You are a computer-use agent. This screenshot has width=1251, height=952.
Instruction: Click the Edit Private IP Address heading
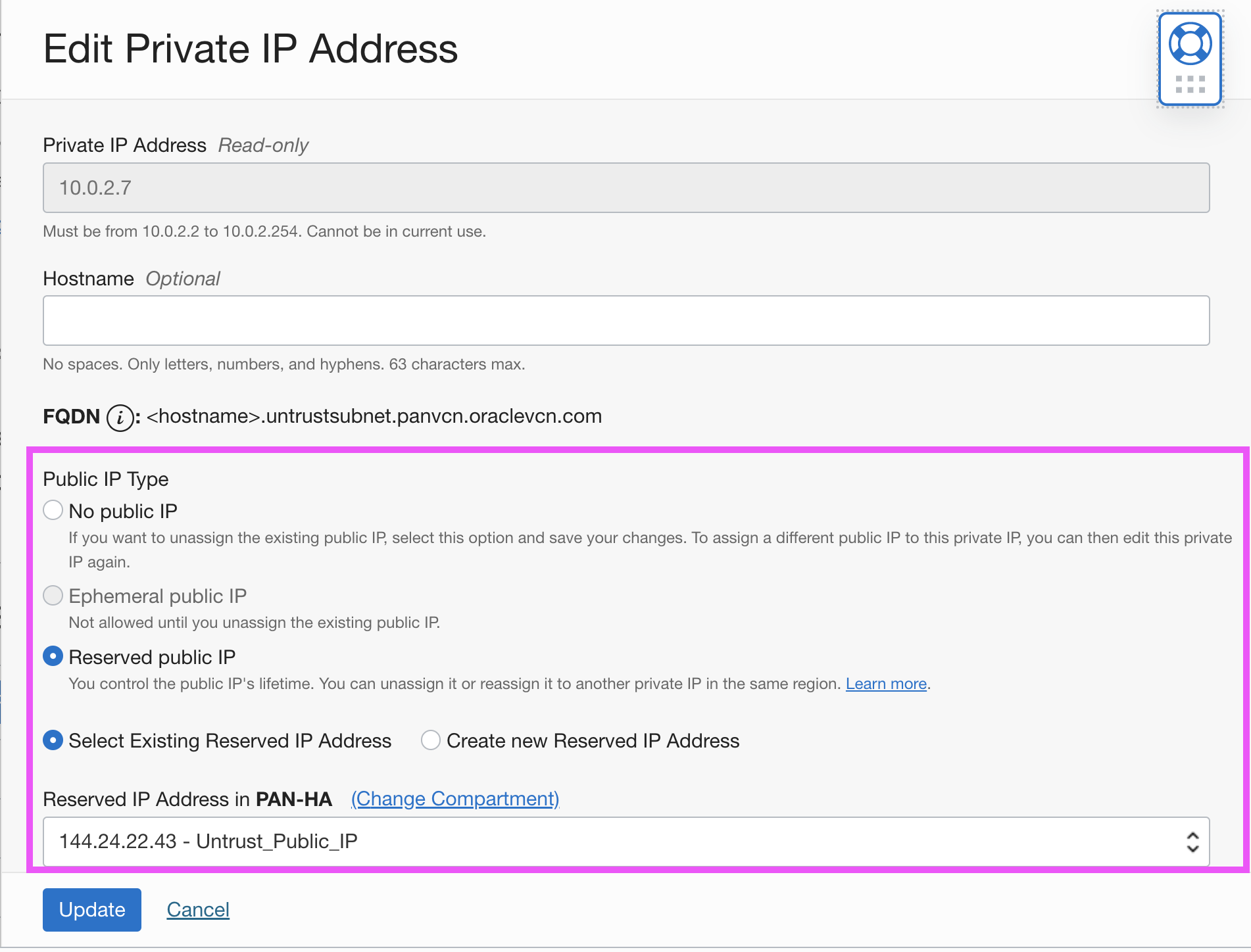250,49
